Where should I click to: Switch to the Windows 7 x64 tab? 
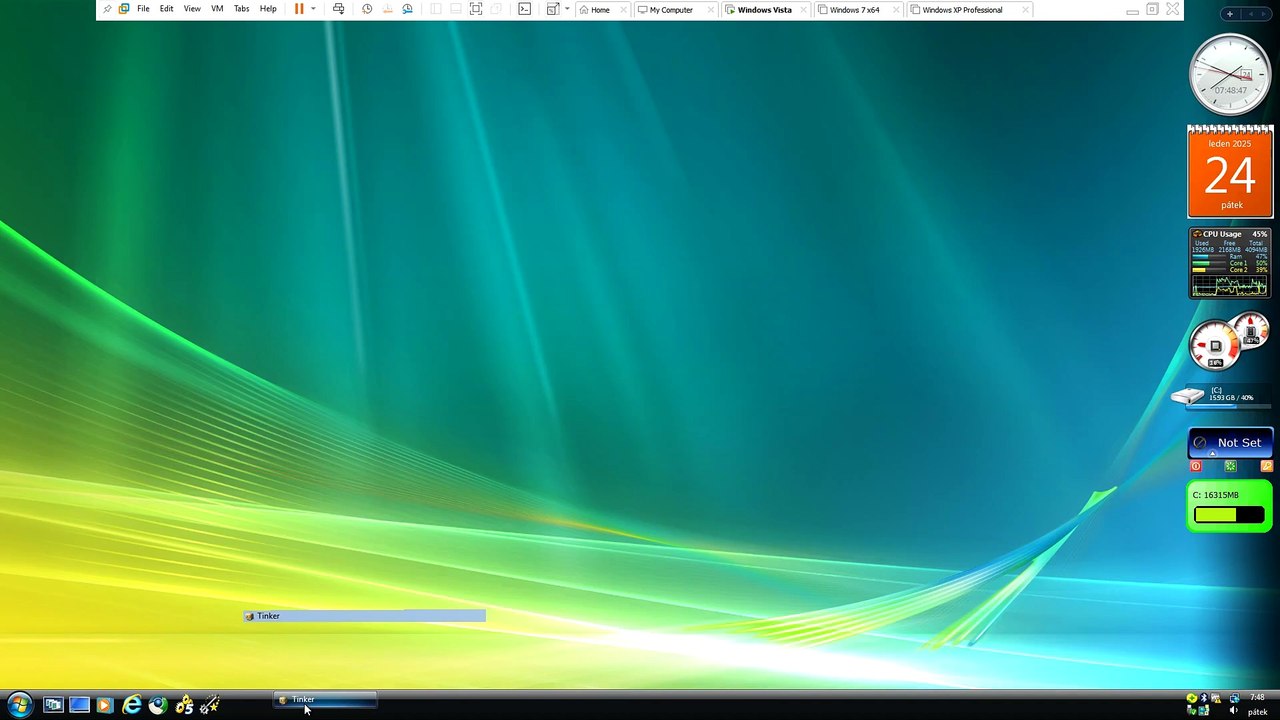pos(854,10)
